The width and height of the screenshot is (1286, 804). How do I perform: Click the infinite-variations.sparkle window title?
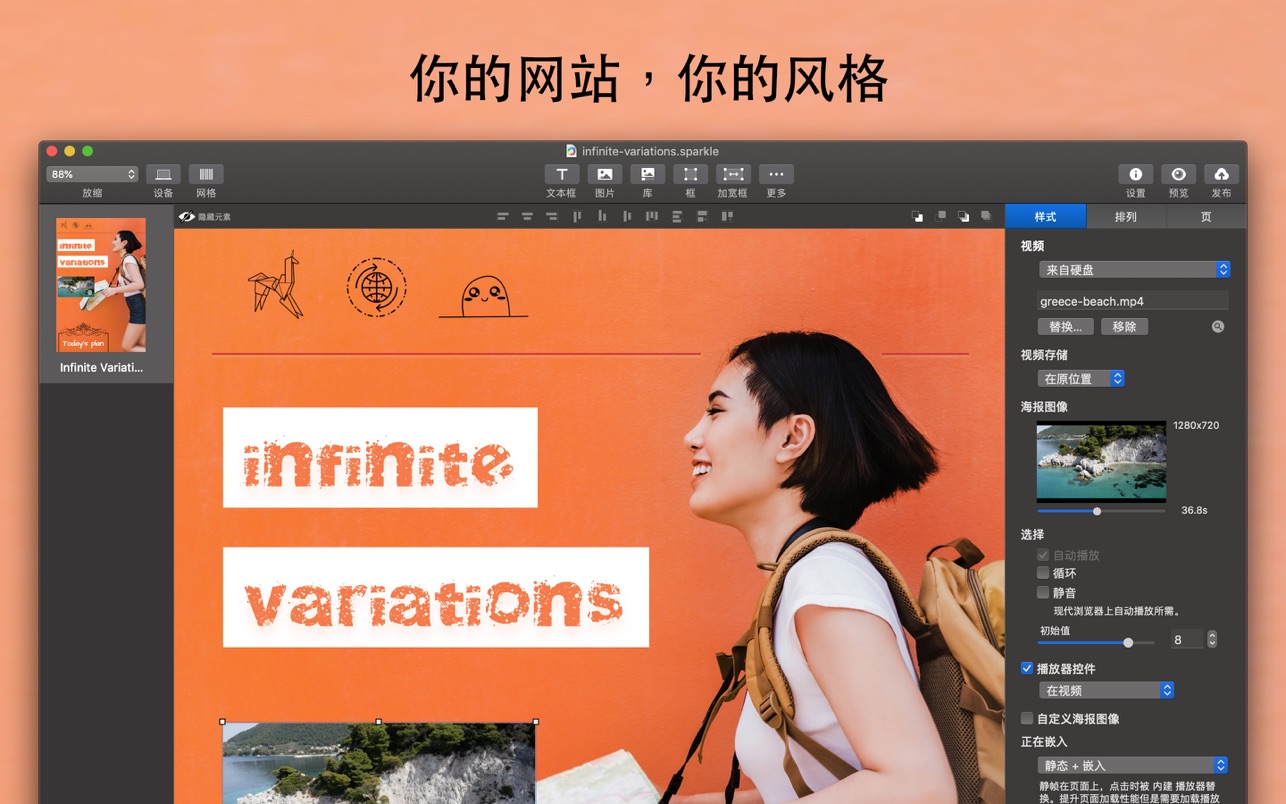pyautogui.click(x=650, y=151)
